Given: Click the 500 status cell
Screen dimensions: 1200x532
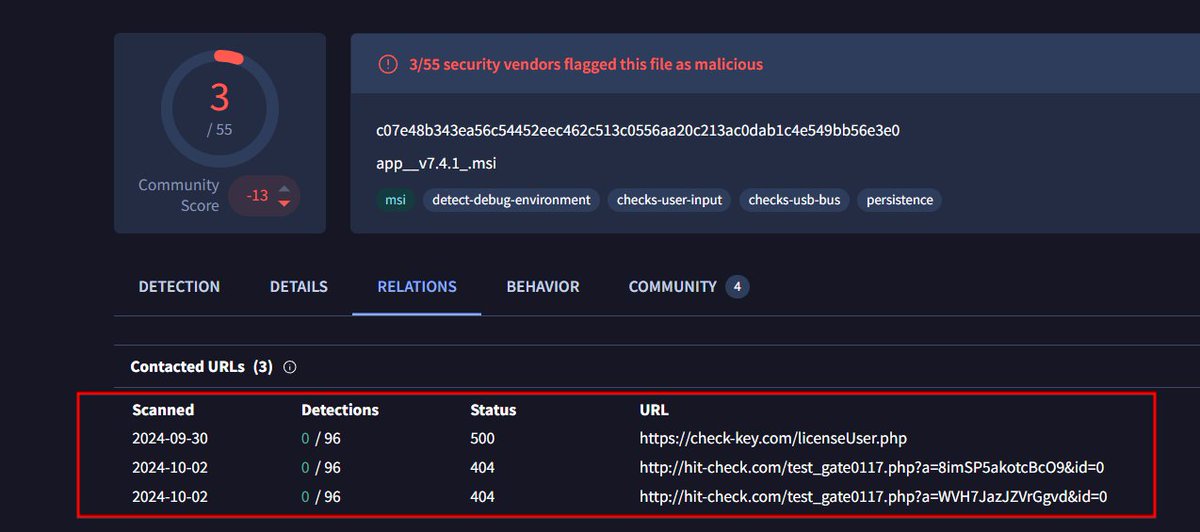Looking at the screenshot, I should click(482, 438).
